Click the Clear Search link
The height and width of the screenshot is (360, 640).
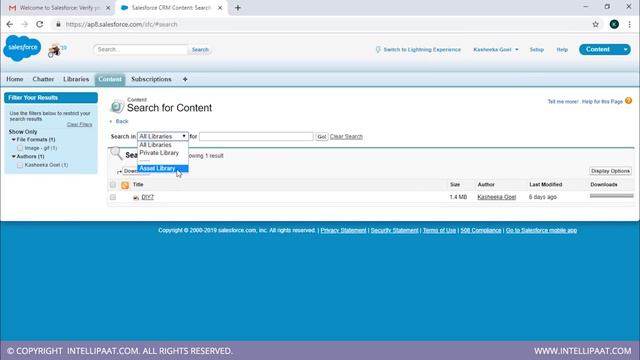[x=346, y=137]
